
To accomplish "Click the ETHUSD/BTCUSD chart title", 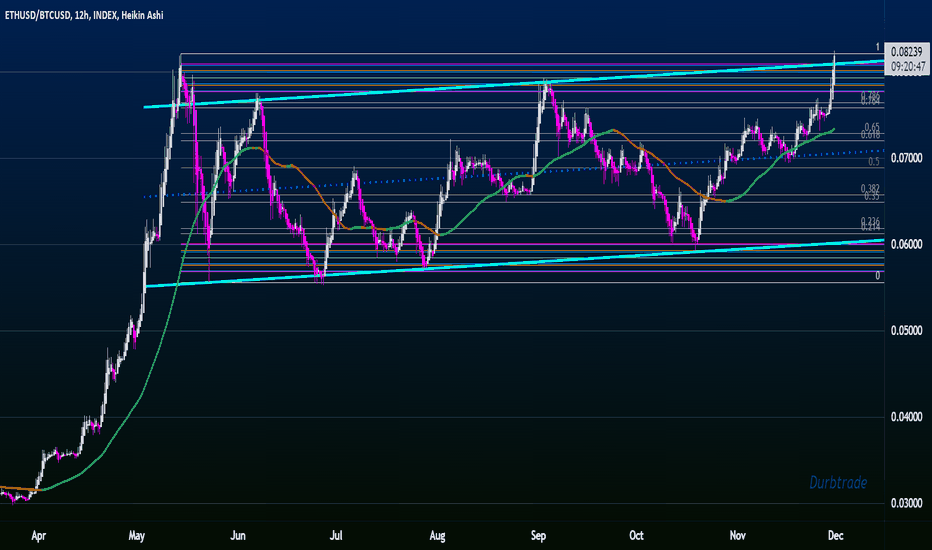I will pyautogui.click(x=84, y=15).
